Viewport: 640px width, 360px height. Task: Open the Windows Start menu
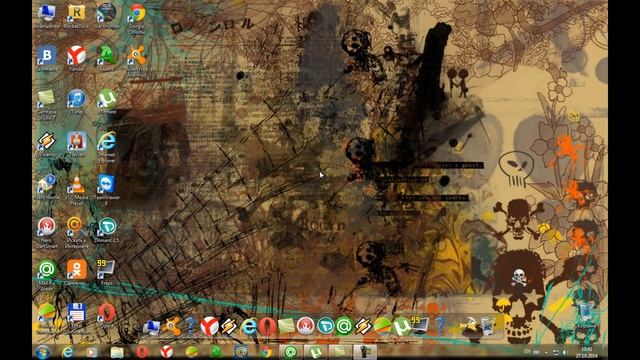tap(42, 352)
